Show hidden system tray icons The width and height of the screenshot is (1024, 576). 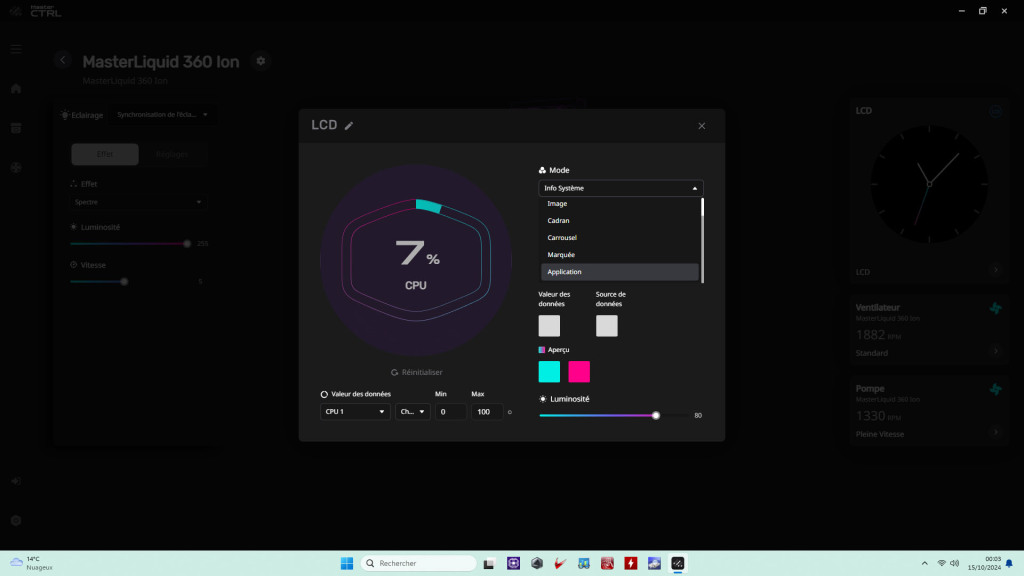[924, 563]
